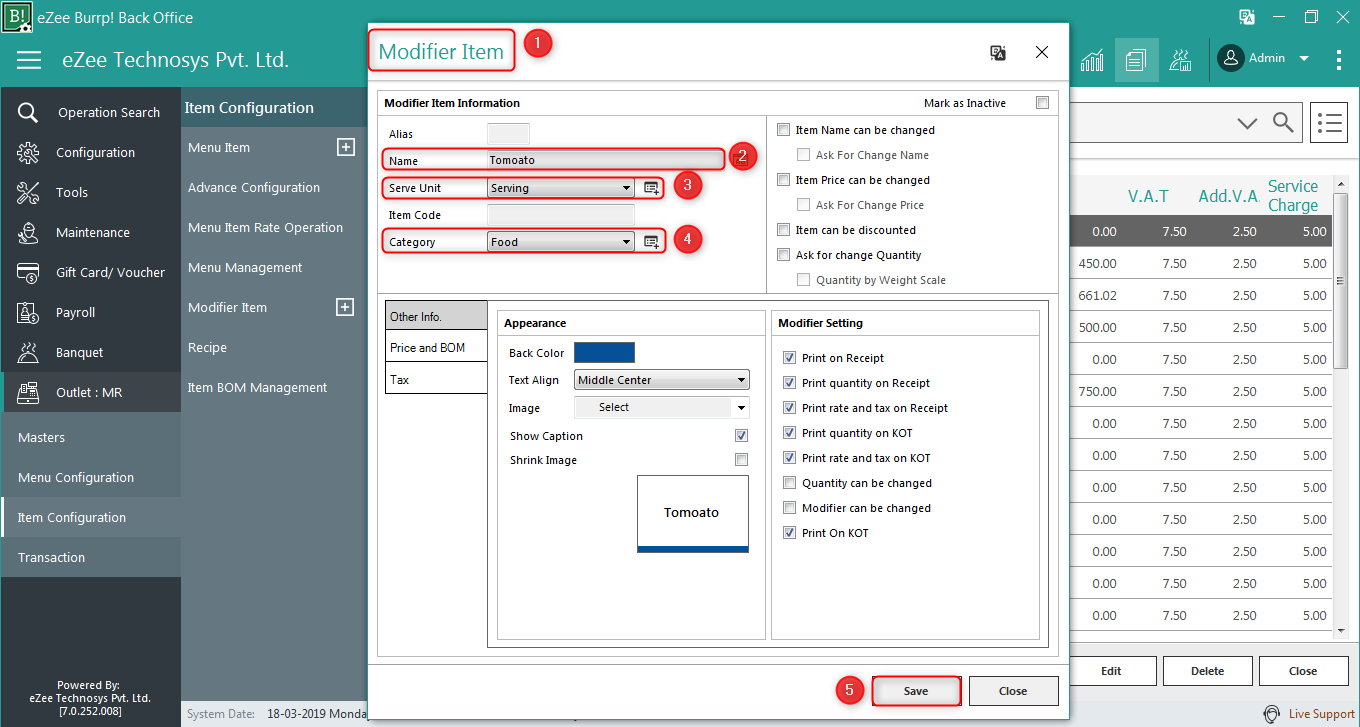The height and width of the screenshot is (727, 1360).
Task: Check the Shrink Image option
Action: pos(741,460)
